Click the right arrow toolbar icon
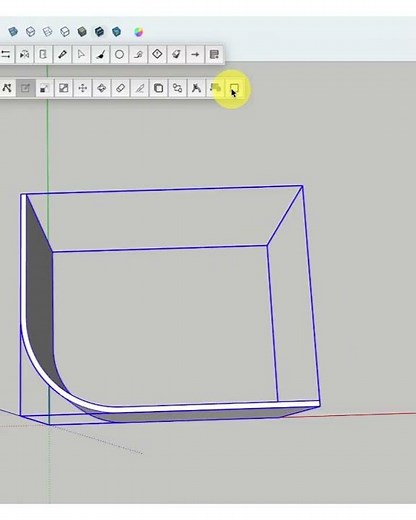Image resolution: width=416 pixels, height=520 pixels. [x=195, y=54]
